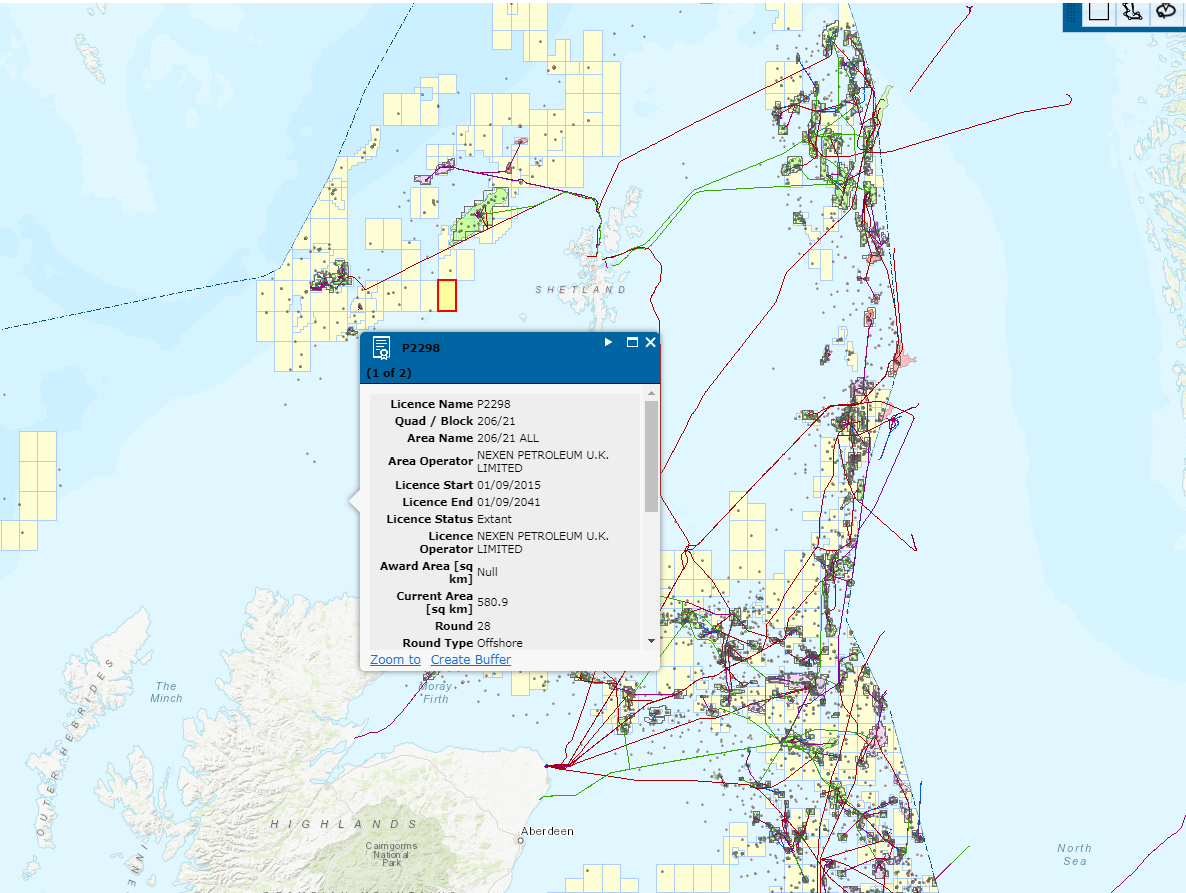Open the Create Buffer link
The image size is (1186, 893).
pyautogui.click(x=471, y=659)
